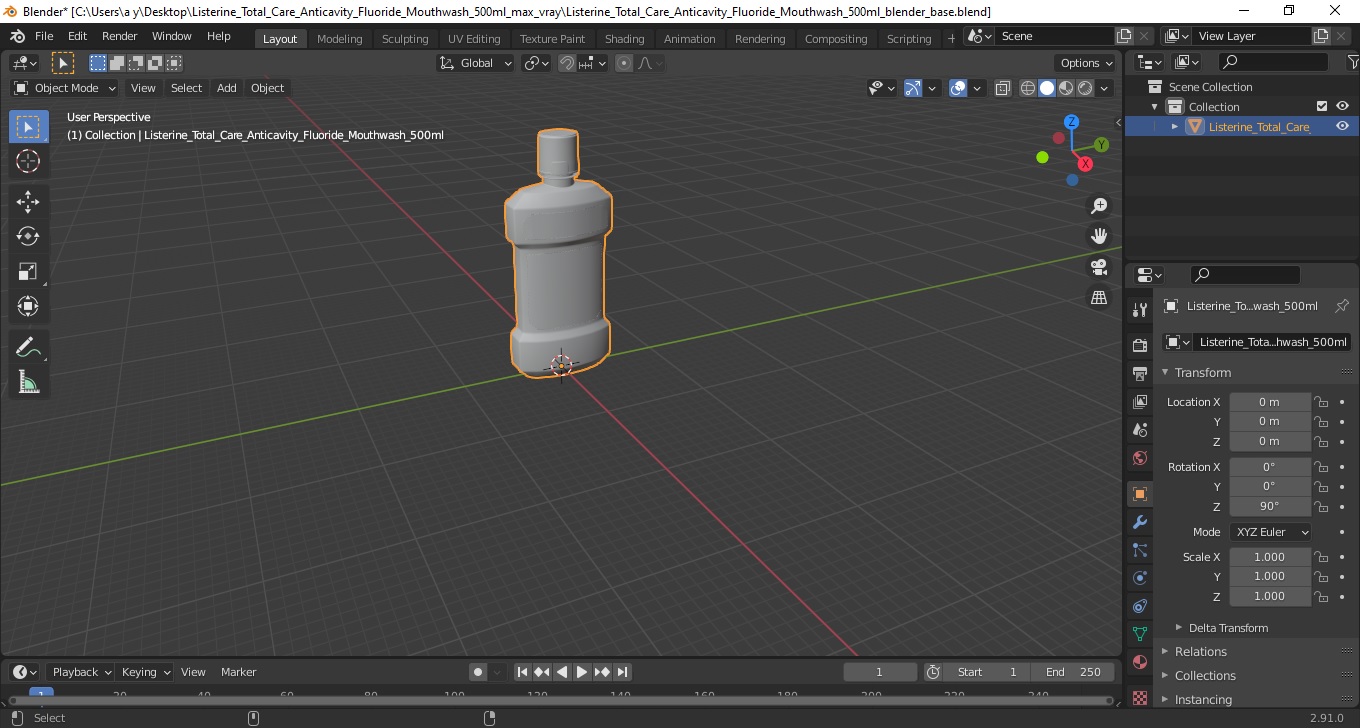Screen dimensions: 1360x728
Task: Open Object Data mesh properties tab
Action: [x=1139, y=634]
